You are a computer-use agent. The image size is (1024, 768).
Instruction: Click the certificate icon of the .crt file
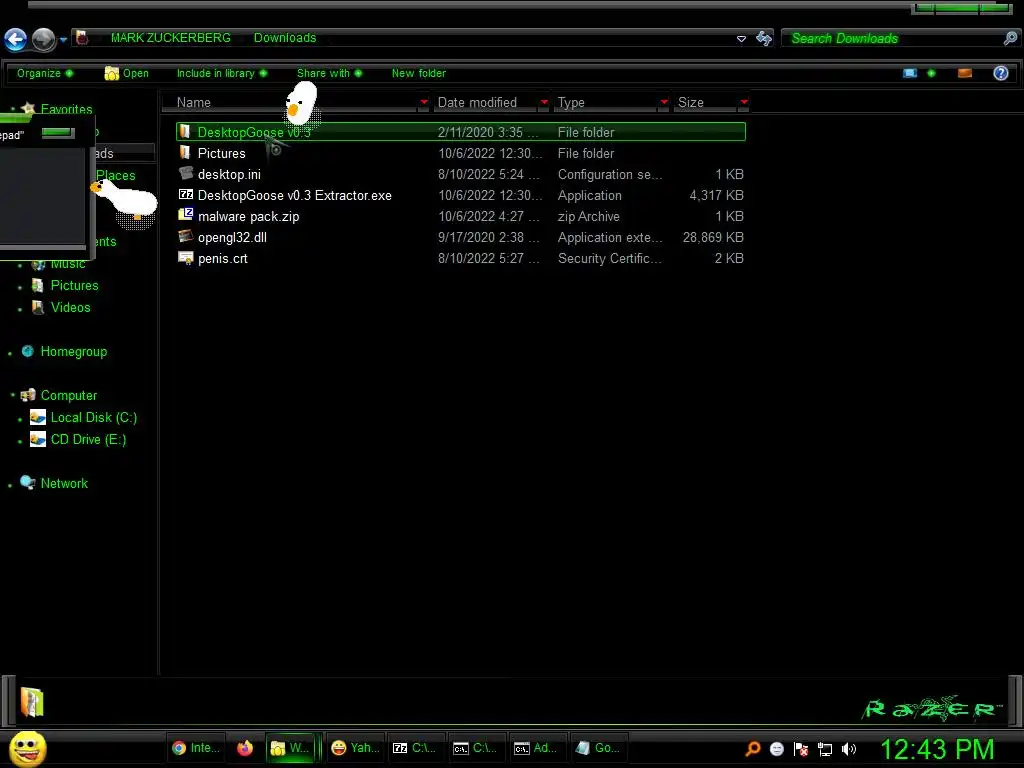click(x=185, y=258)
